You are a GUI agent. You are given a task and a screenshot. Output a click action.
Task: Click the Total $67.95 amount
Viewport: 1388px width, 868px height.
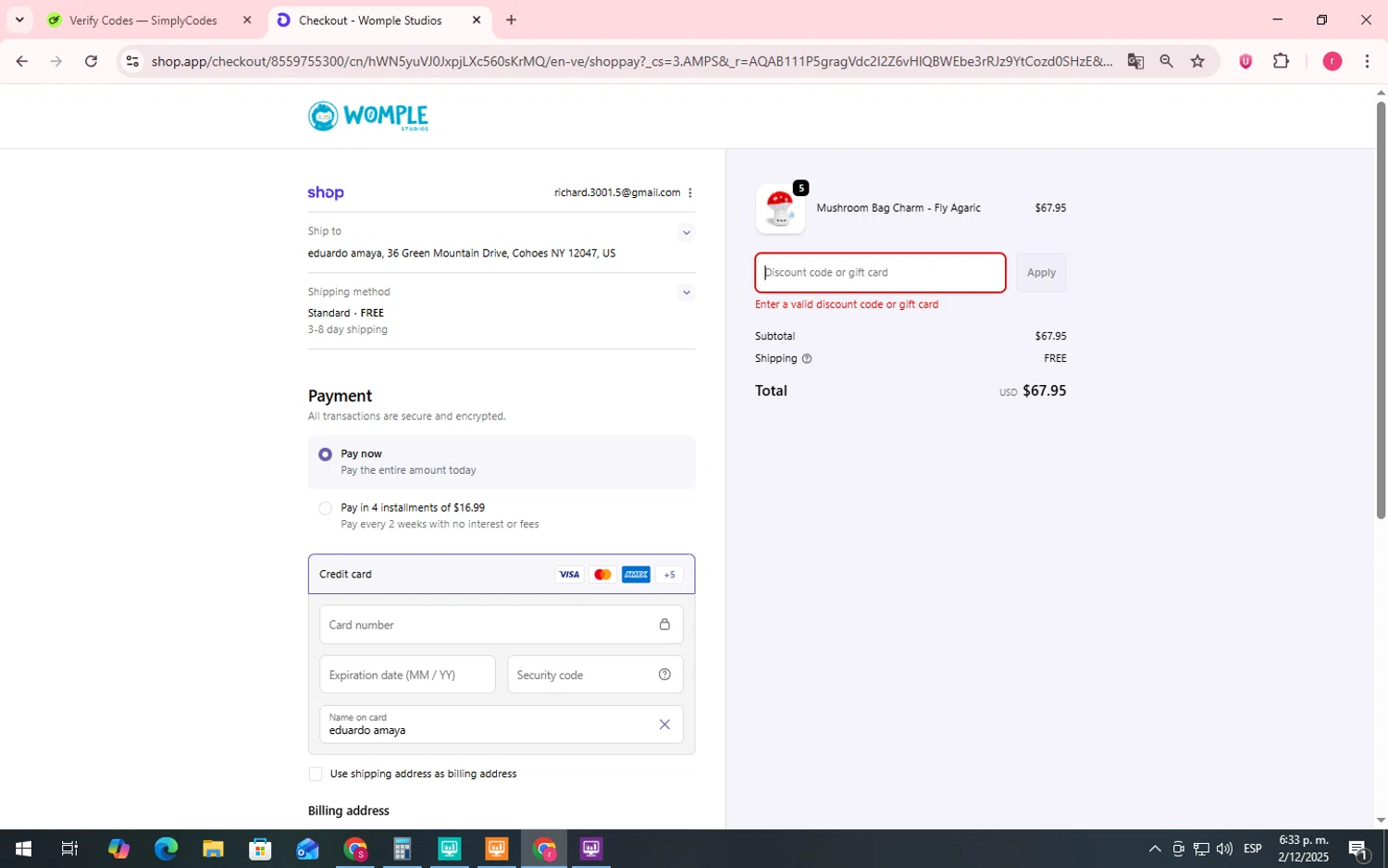[x=1045, y=391]
